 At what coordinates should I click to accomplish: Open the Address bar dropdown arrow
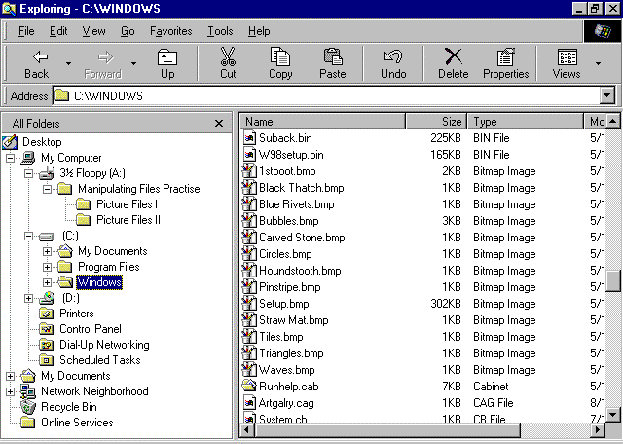[606, 96]
